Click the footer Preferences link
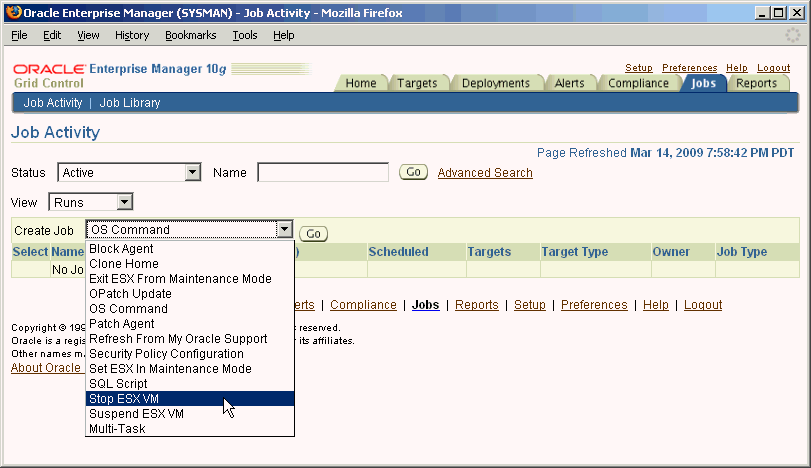 click(594, 305)
